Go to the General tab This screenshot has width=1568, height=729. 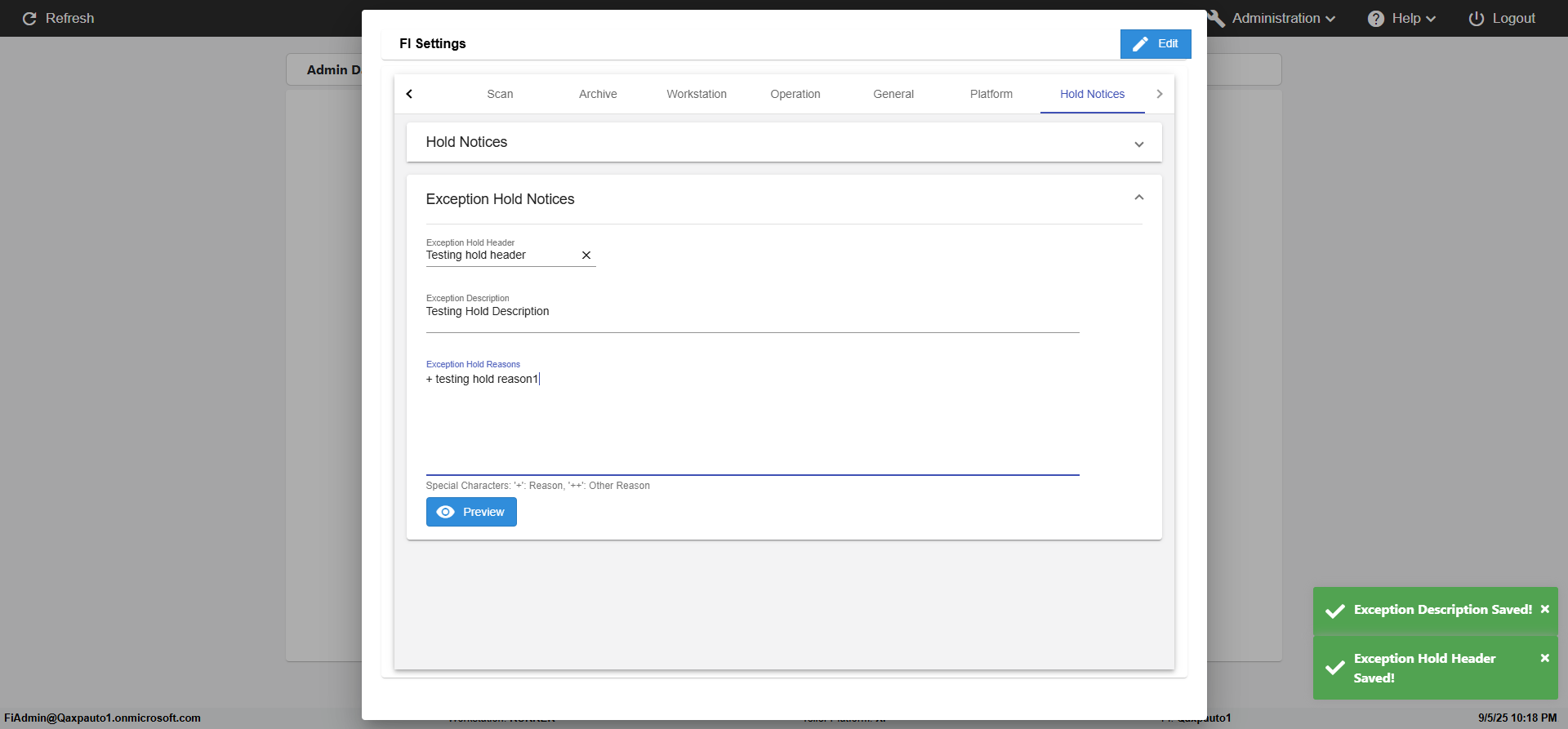click(893, 94)
